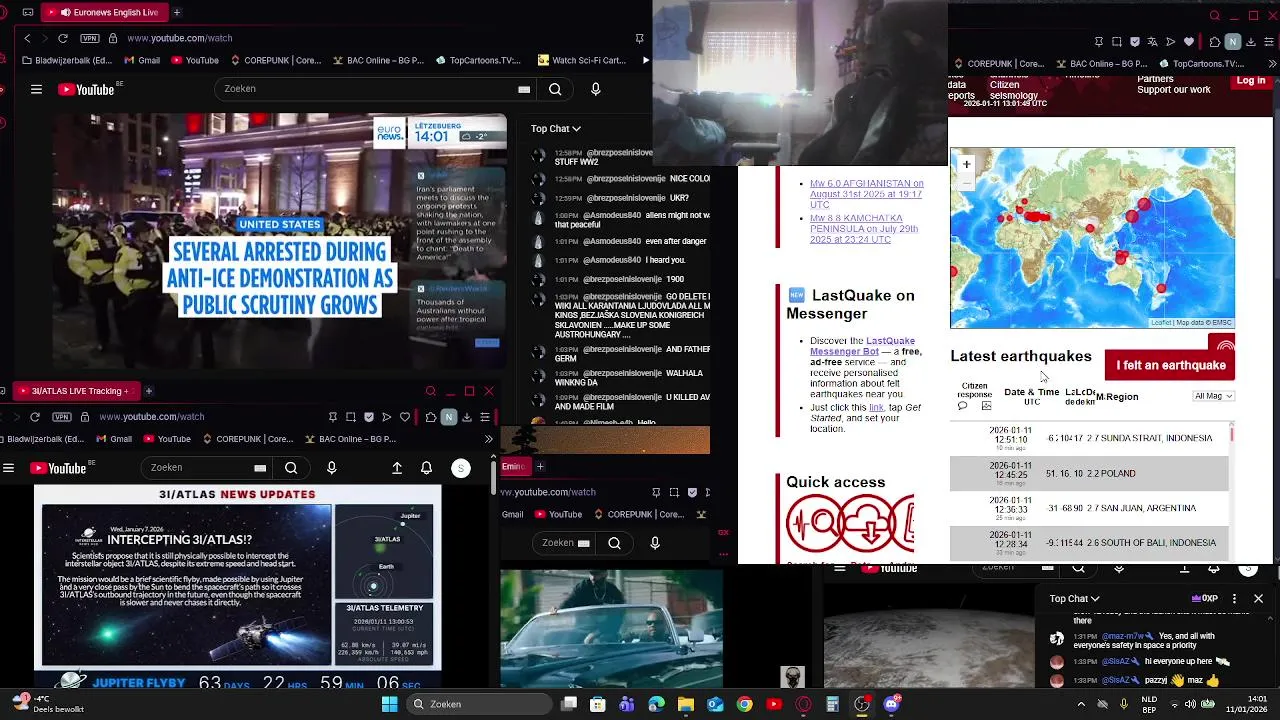Screen dimensions: 1280x720
Task: Add new tab in 3I/ATLAS window
Action: (148, 391)
